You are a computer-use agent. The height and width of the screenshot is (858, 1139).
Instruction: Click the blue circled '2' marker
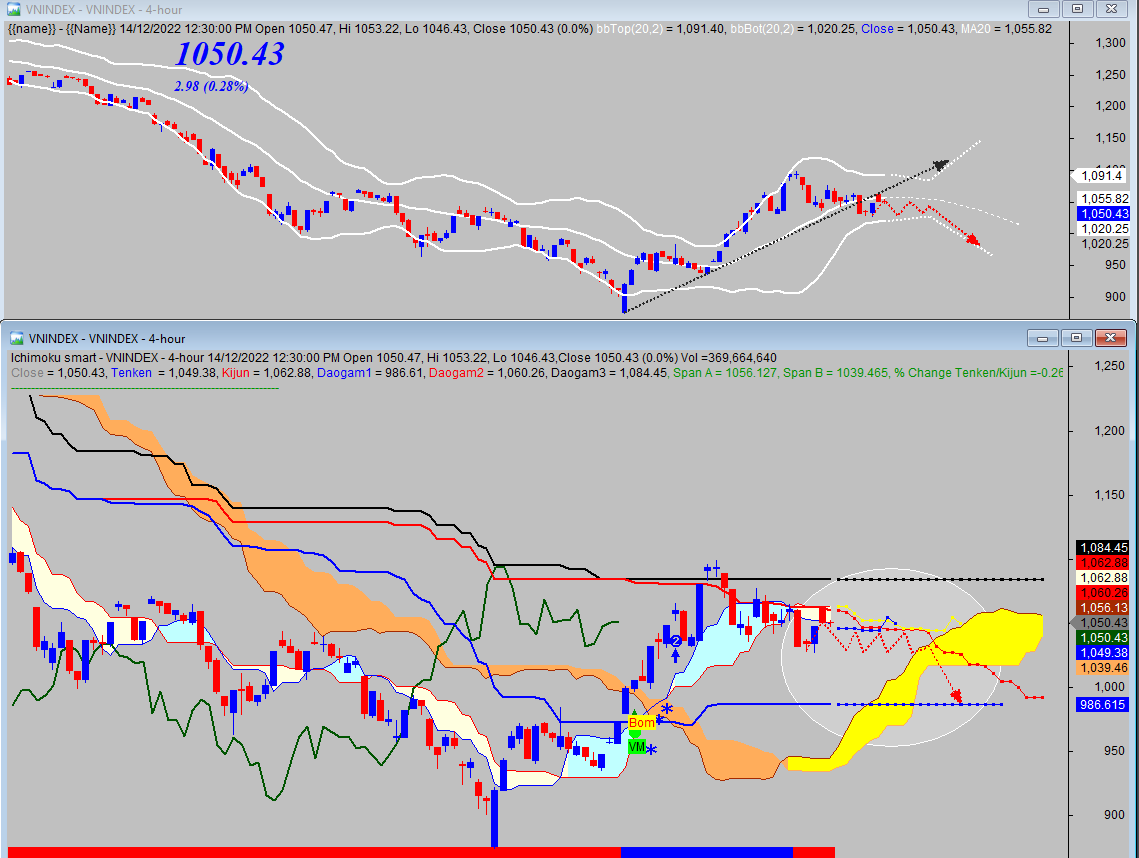coord(676,640)
